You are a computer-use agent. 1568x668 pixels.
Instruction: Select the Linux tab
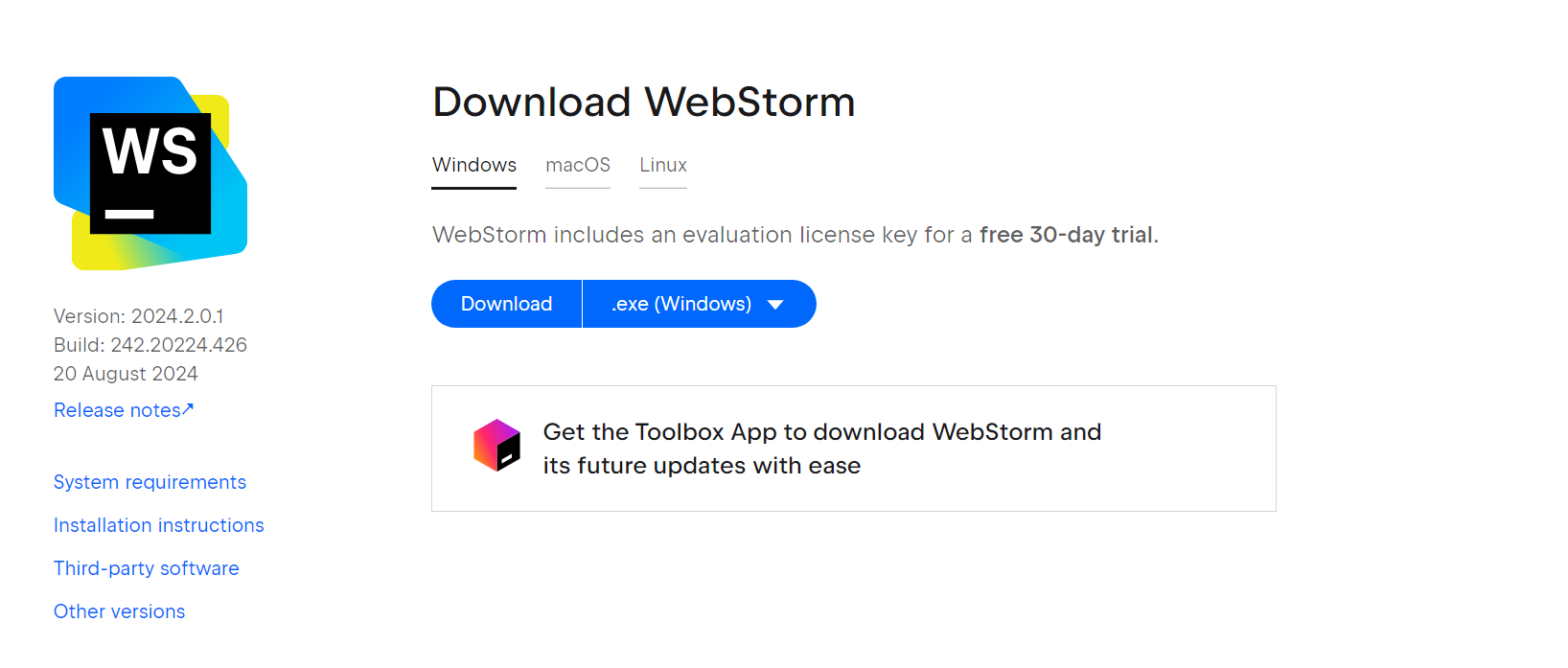(x=663, y=166)
